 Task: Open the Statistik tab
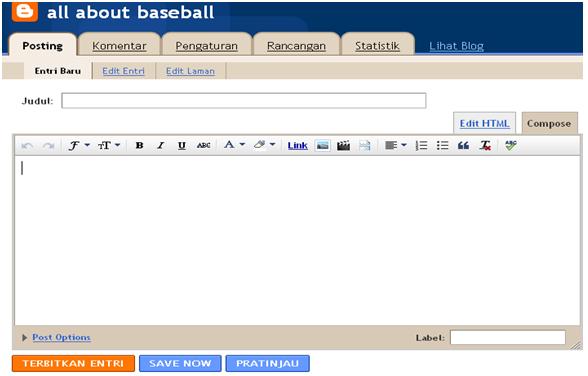pyautogui.click(x=377, y=46)
